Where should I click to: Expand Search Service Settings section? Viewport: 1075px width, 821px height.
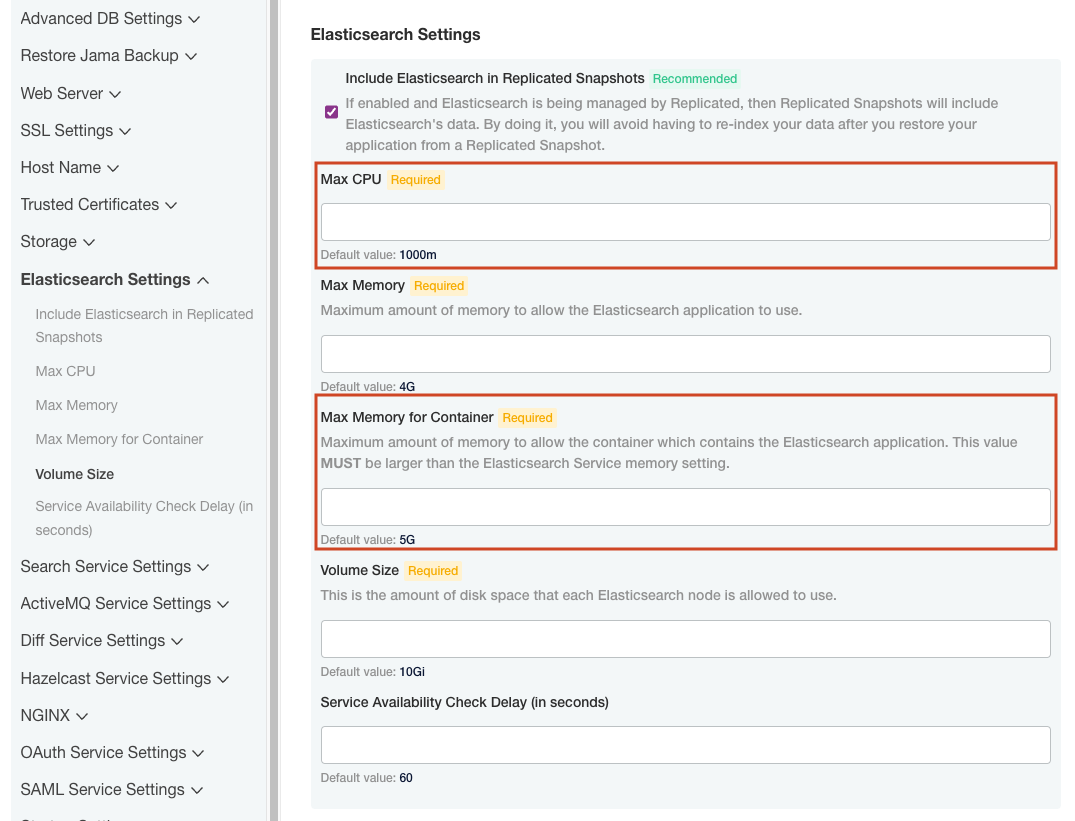114,566
